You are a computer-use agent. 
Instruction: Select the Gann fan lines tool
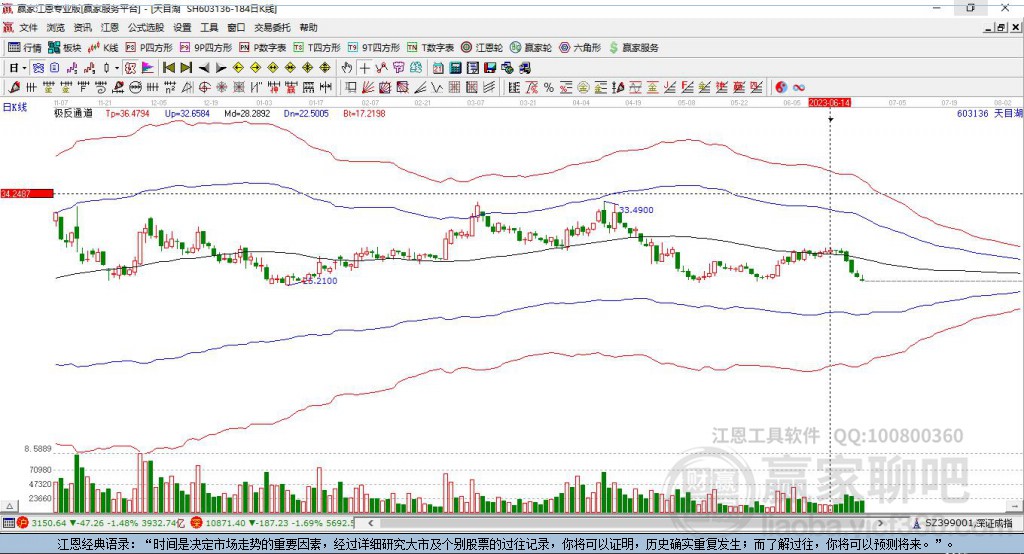[368, 87]
